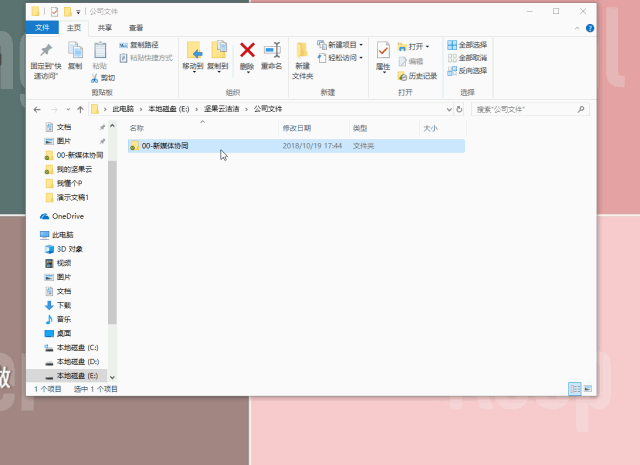Sort by Type (类型) column header
Image resolution: width=640 pixels, height=465 pixels.
pos(384,128)
